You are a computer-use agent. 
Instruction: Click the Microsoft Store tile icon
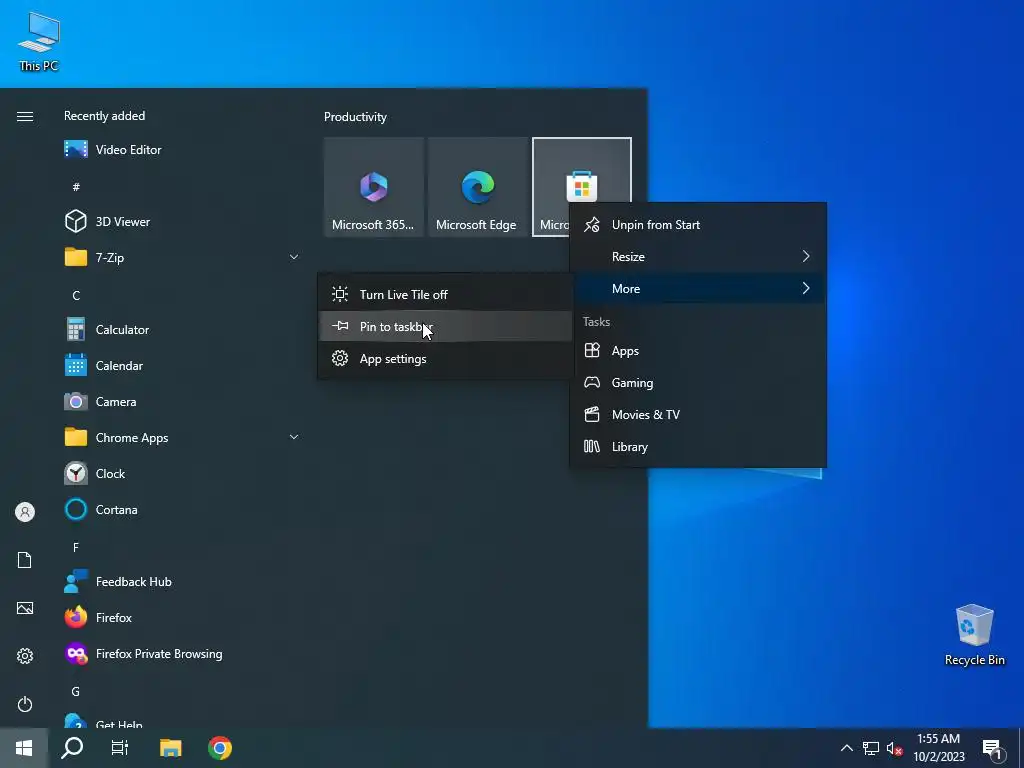coord(581,186)
